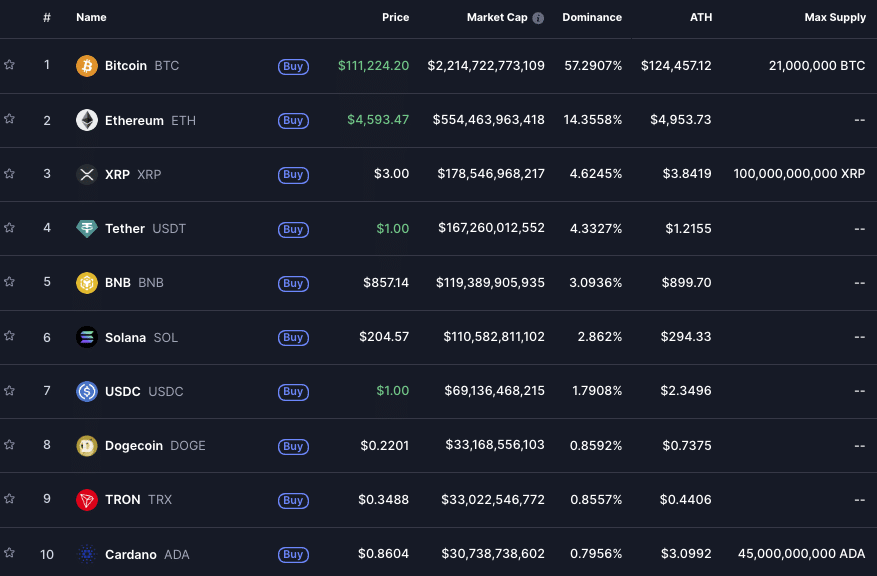
Task: Click Buy next to Ethereum
Action: tap(293, 121)
